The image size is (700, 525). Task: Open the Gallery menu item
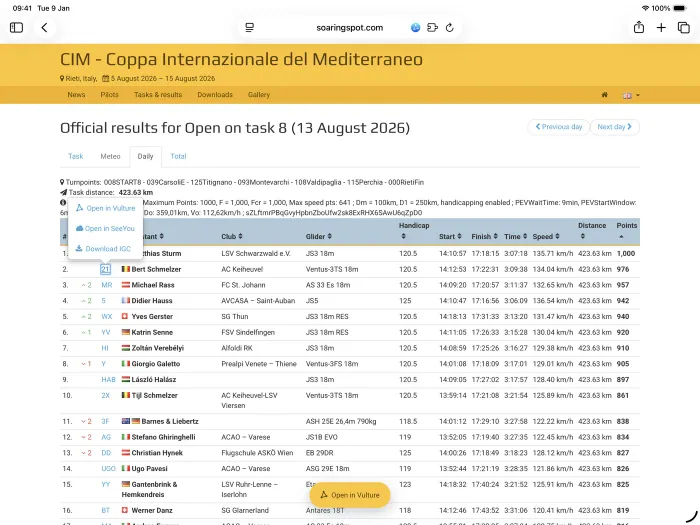point(259,95)
